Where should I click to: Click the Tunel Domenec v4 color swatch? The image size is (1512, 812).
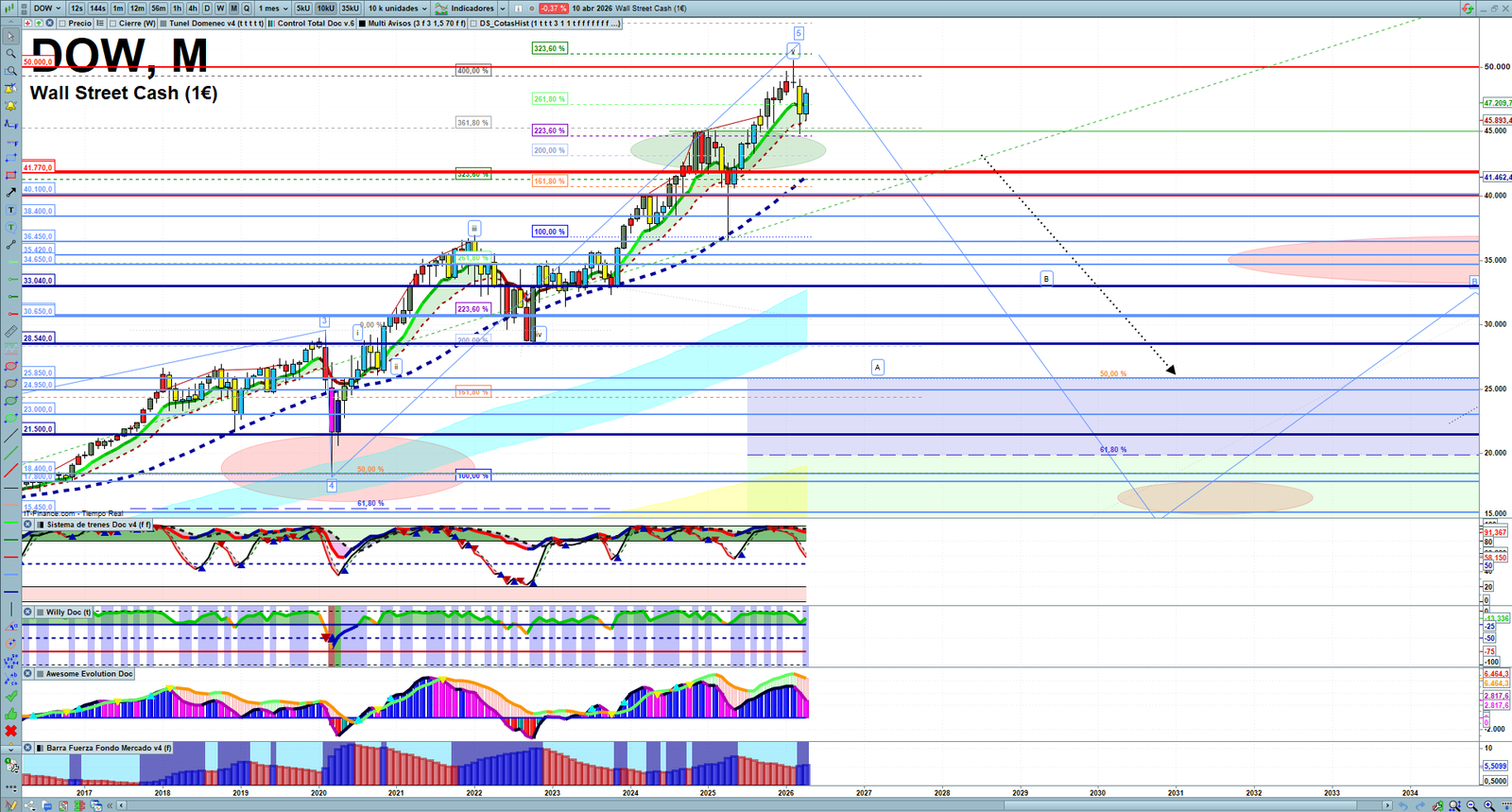pyautogui.click(x=163, y=24)
